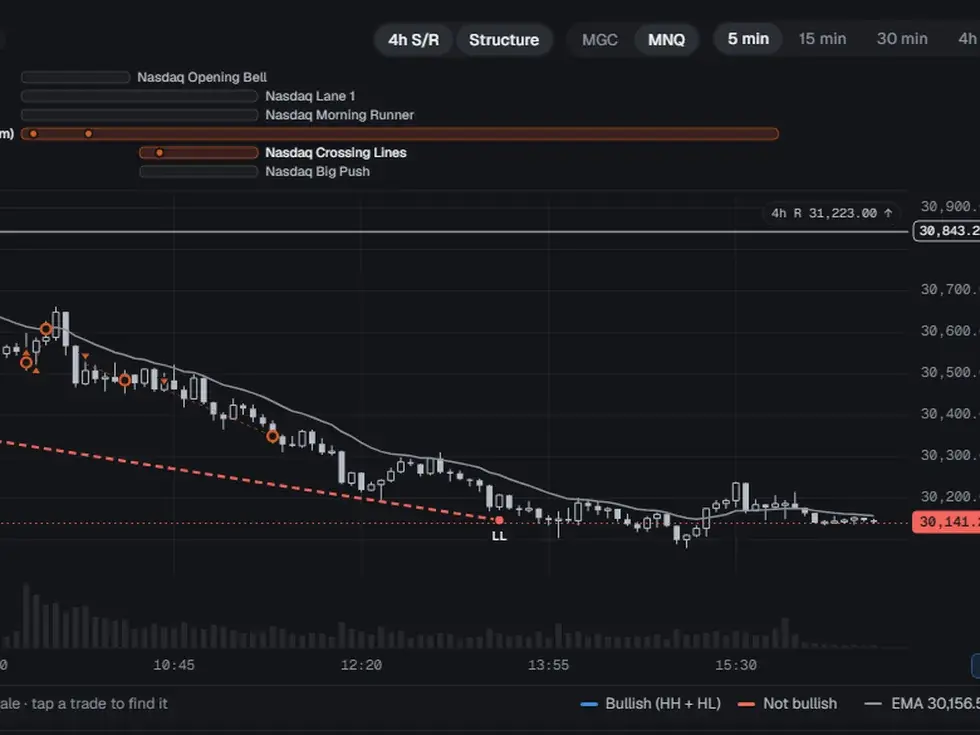The width and height of the screenshot is (980, 735).
Task: Click the Nasdaq Lane 1 label text
Action: coord(310,96)
